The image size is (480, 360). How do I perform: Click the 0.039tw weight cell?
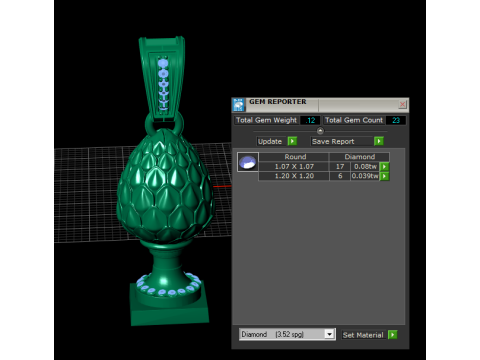point(365,176)
